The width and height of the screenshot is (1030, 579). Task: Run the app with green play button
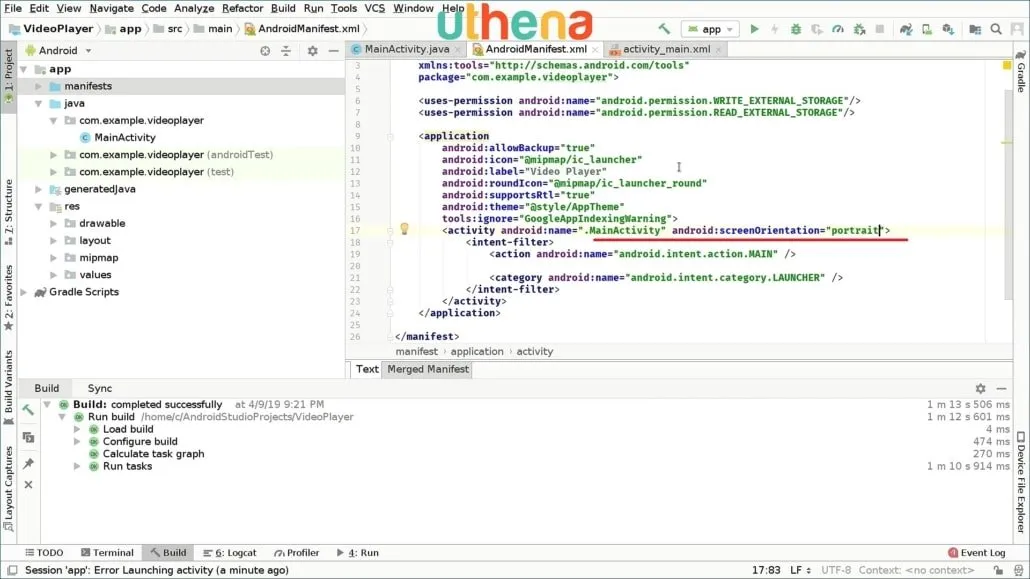[x=754, y=29]
